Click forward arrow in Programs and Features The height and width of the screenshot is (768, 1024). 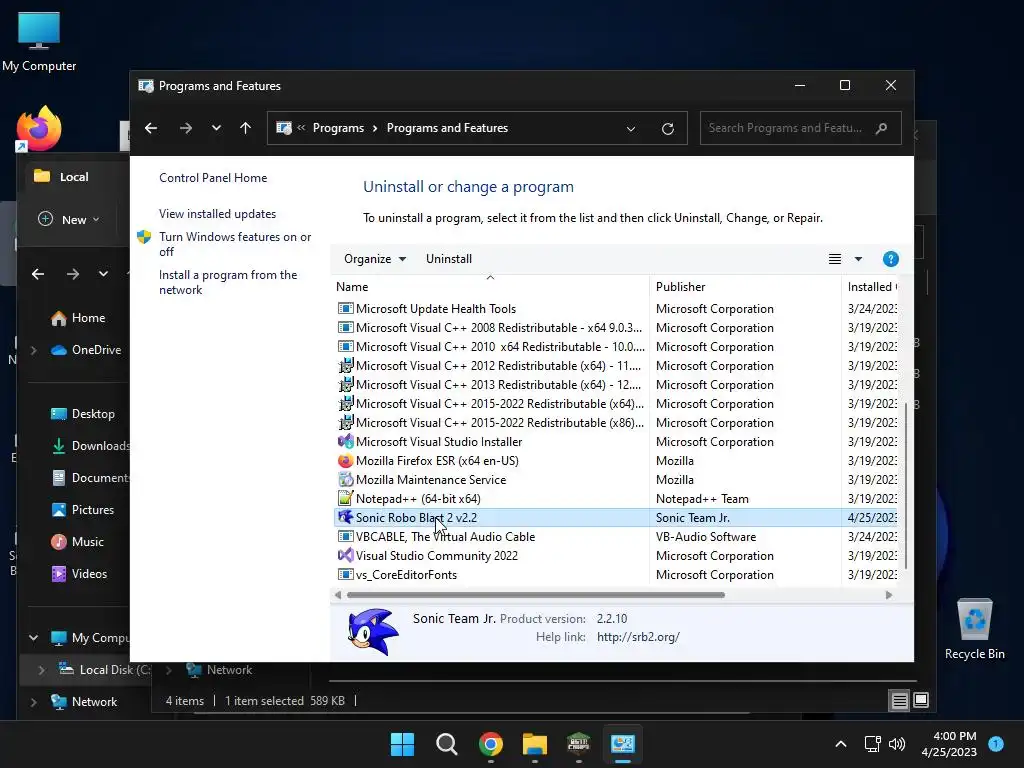pos(185,128)
